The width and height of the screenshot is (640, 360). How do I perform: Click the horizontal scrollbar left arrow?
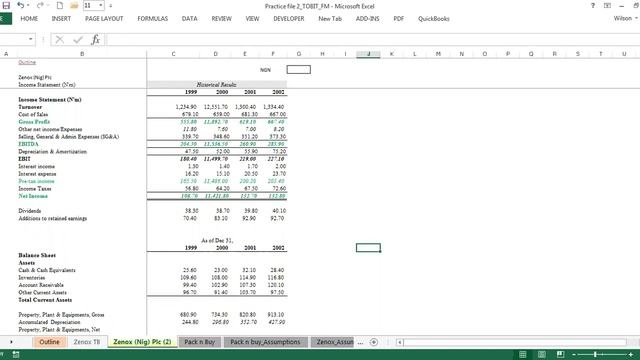(x=400, y=342)
